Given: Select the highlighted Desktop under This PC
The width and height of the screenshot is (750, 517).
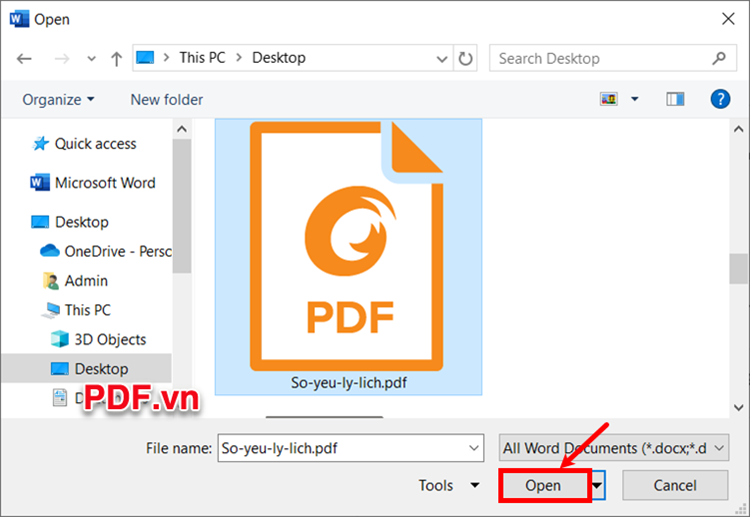Looking at the screenshot, I should [x=86, y=368].
